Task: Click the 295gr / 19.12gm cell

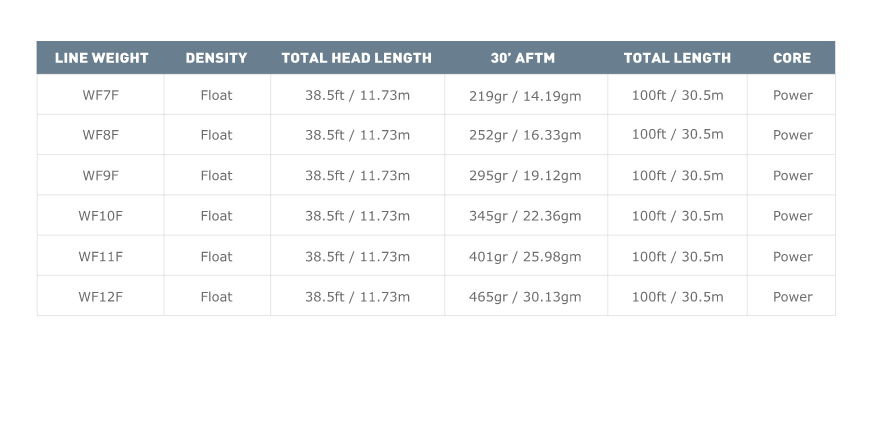Action: [525, 176]
